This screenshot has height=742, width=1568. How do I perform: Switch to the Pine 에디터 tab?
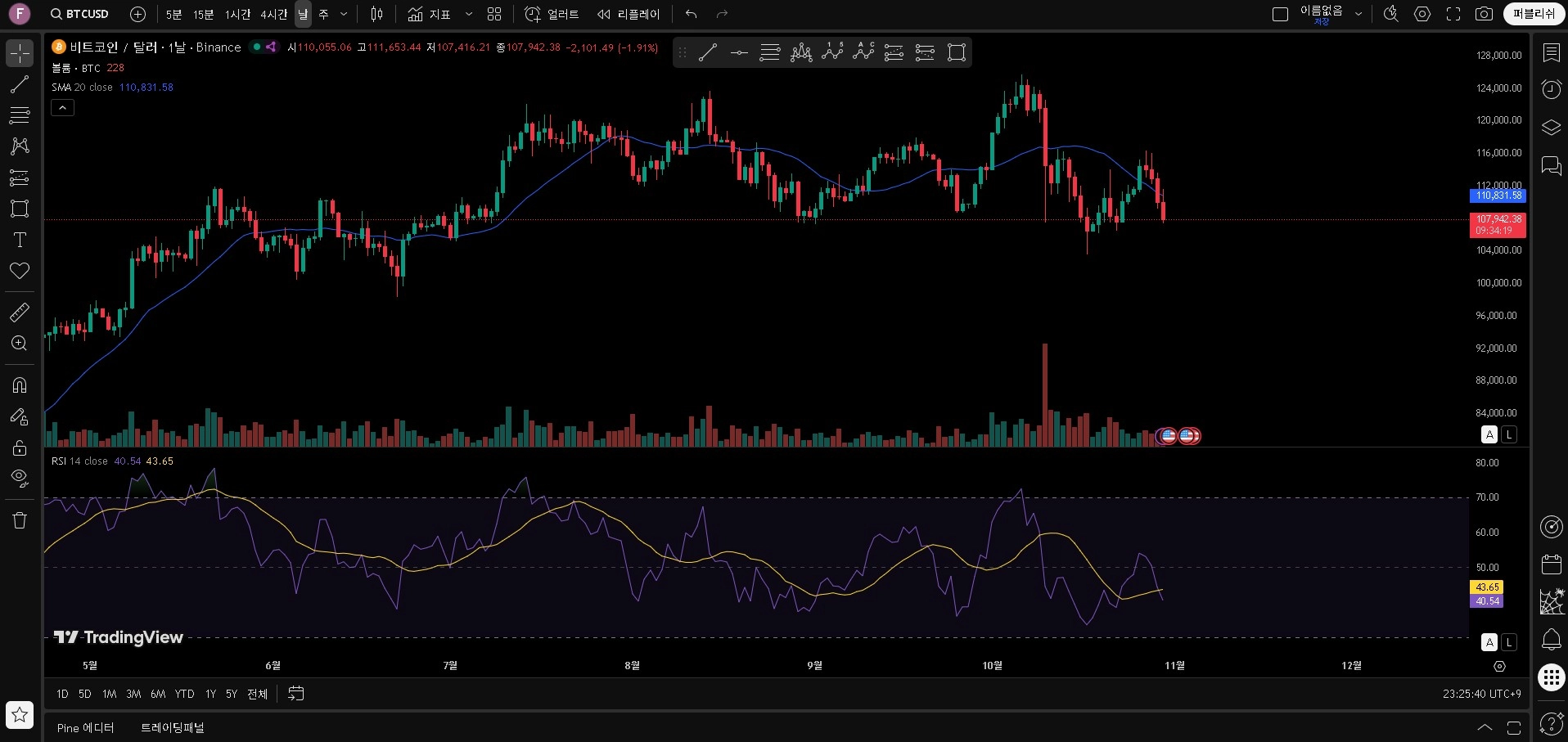84,727
